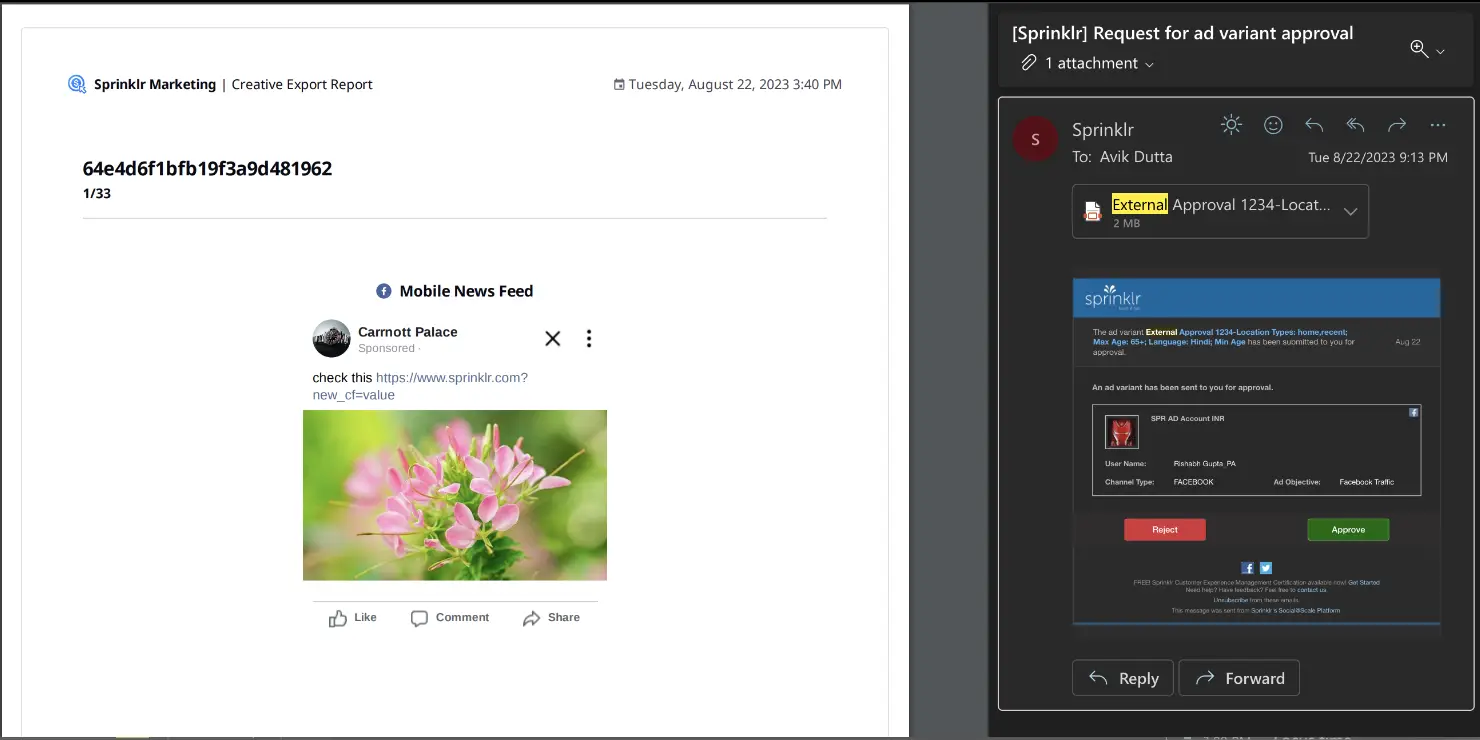Click the paperclip attachment icon
1480x740 pixels.
pyautogui.click(x=1028, y=63)
